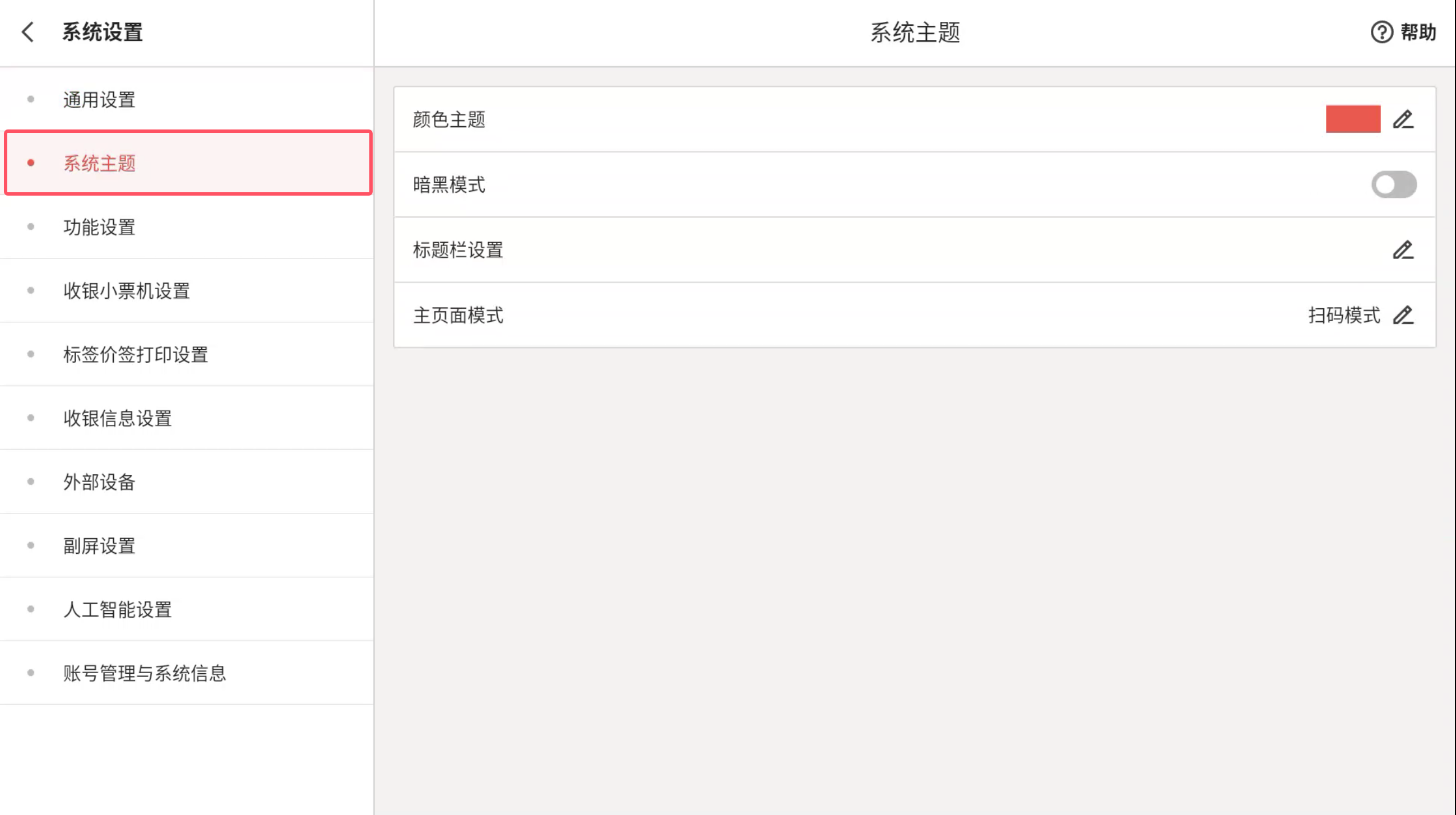The height and width of the screenshot is (815, 1456).
Task: Open the help icon in top right corner
Action: [x=1381, y=32]
